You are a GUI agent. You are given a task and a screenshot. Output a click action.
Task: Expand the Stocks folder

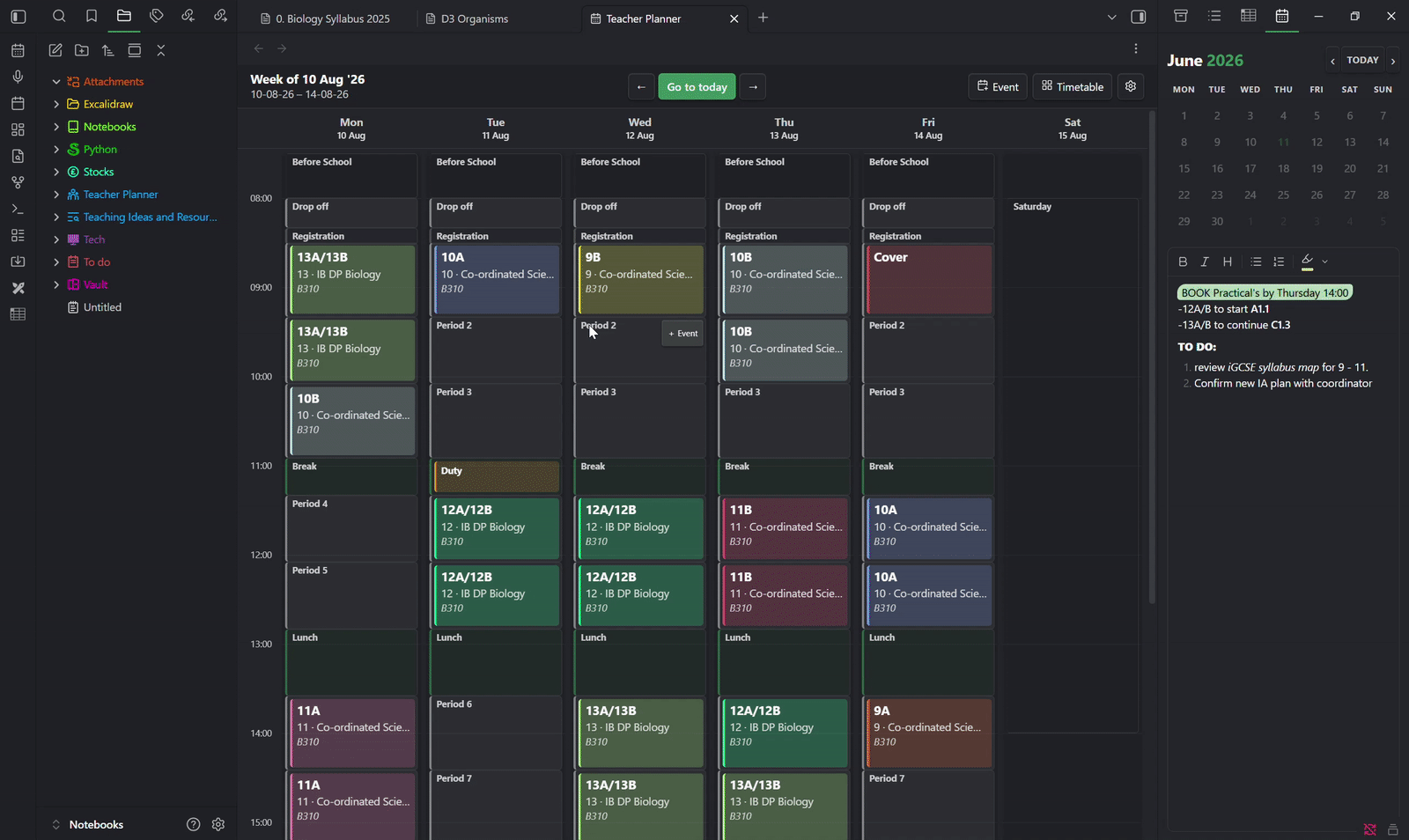tap(56, 172)
